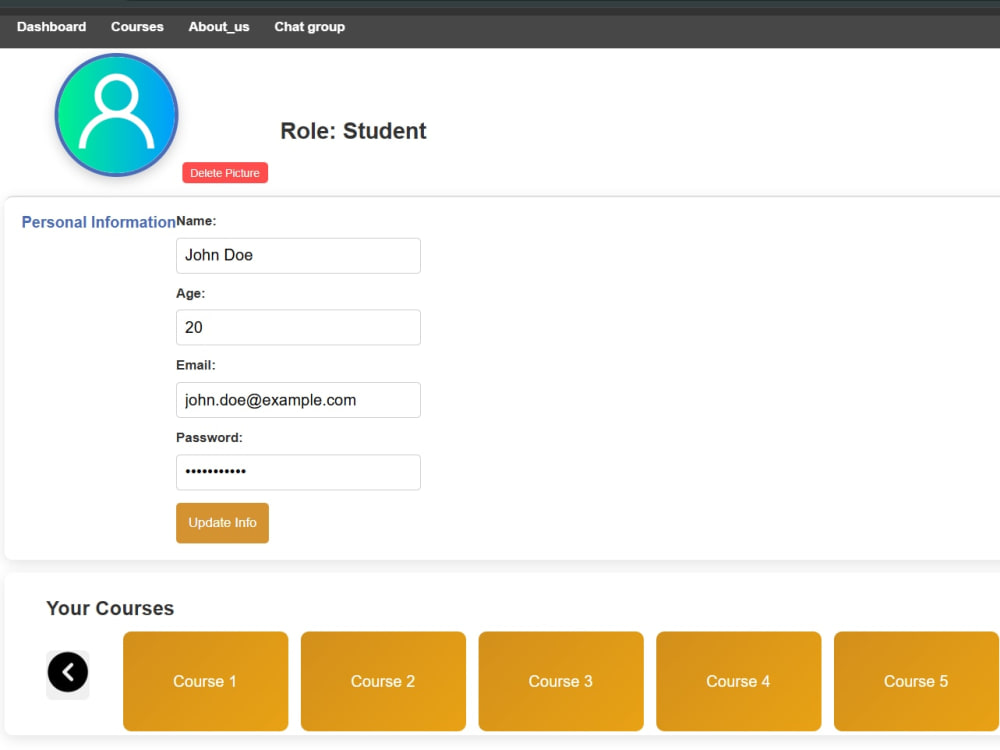The width and height of the screenshot is (1000, 750).
Task: Open the Course 4 card
Action: pos(739,681)
